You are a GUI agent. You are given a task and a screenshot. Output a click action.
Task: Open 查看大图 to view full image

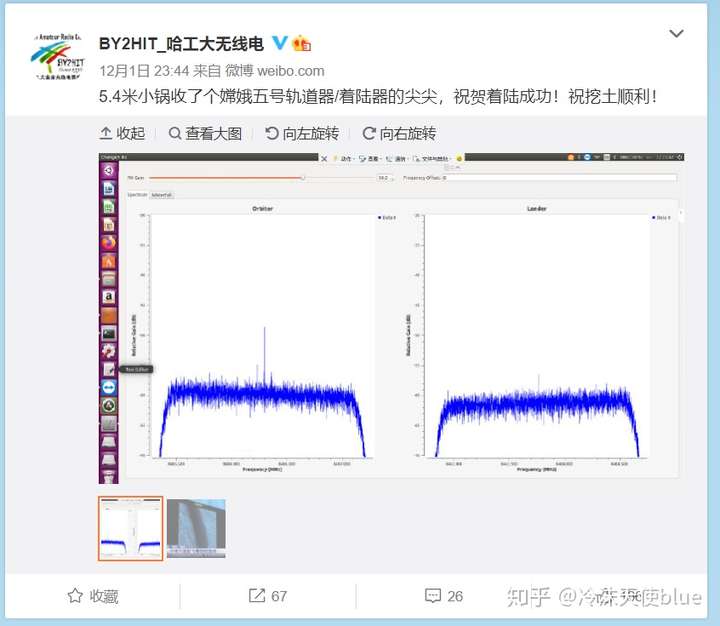tap(205, 133)
